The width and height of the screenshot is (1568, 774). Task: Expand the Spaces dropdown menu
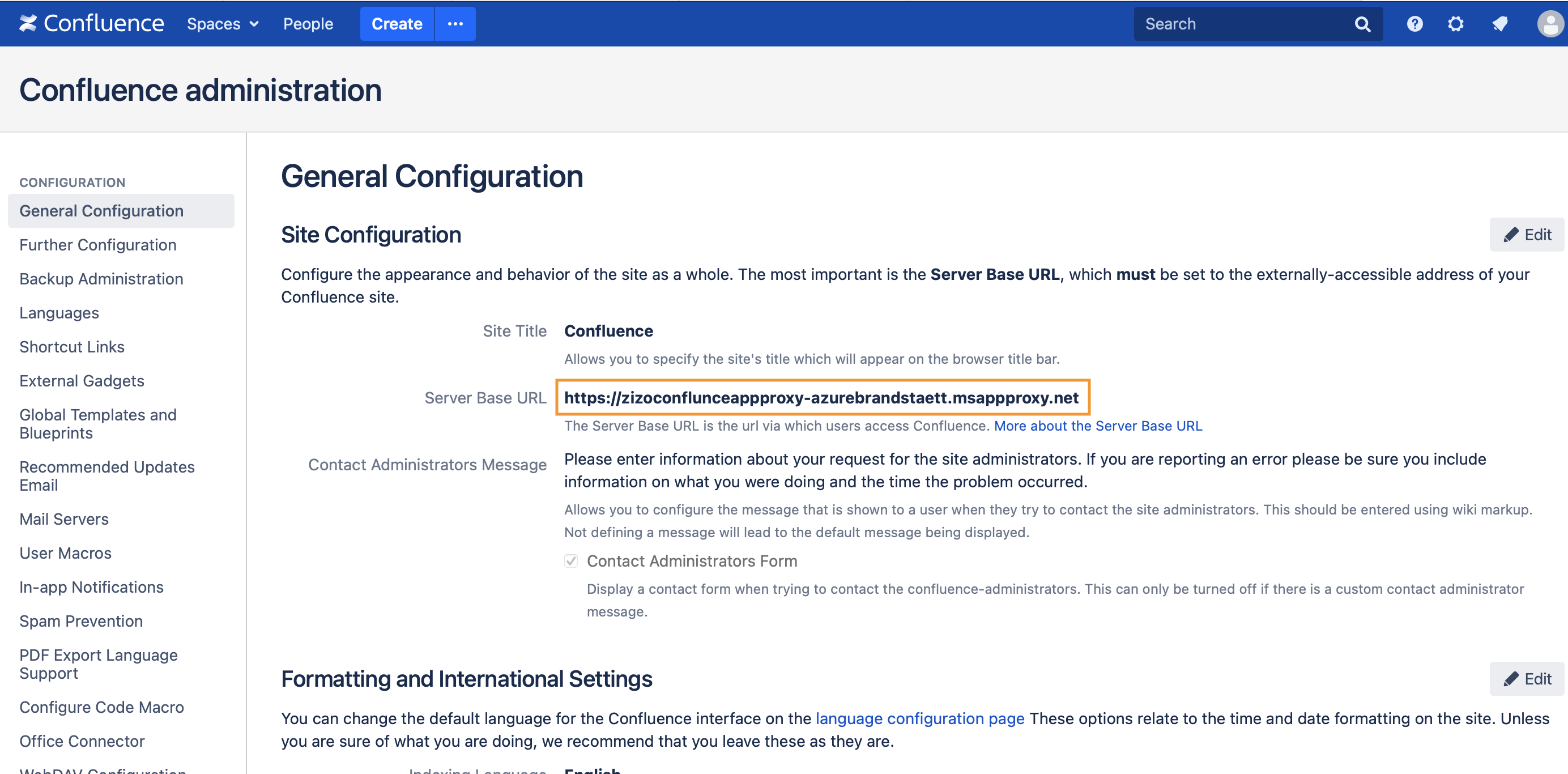point(222,24)
